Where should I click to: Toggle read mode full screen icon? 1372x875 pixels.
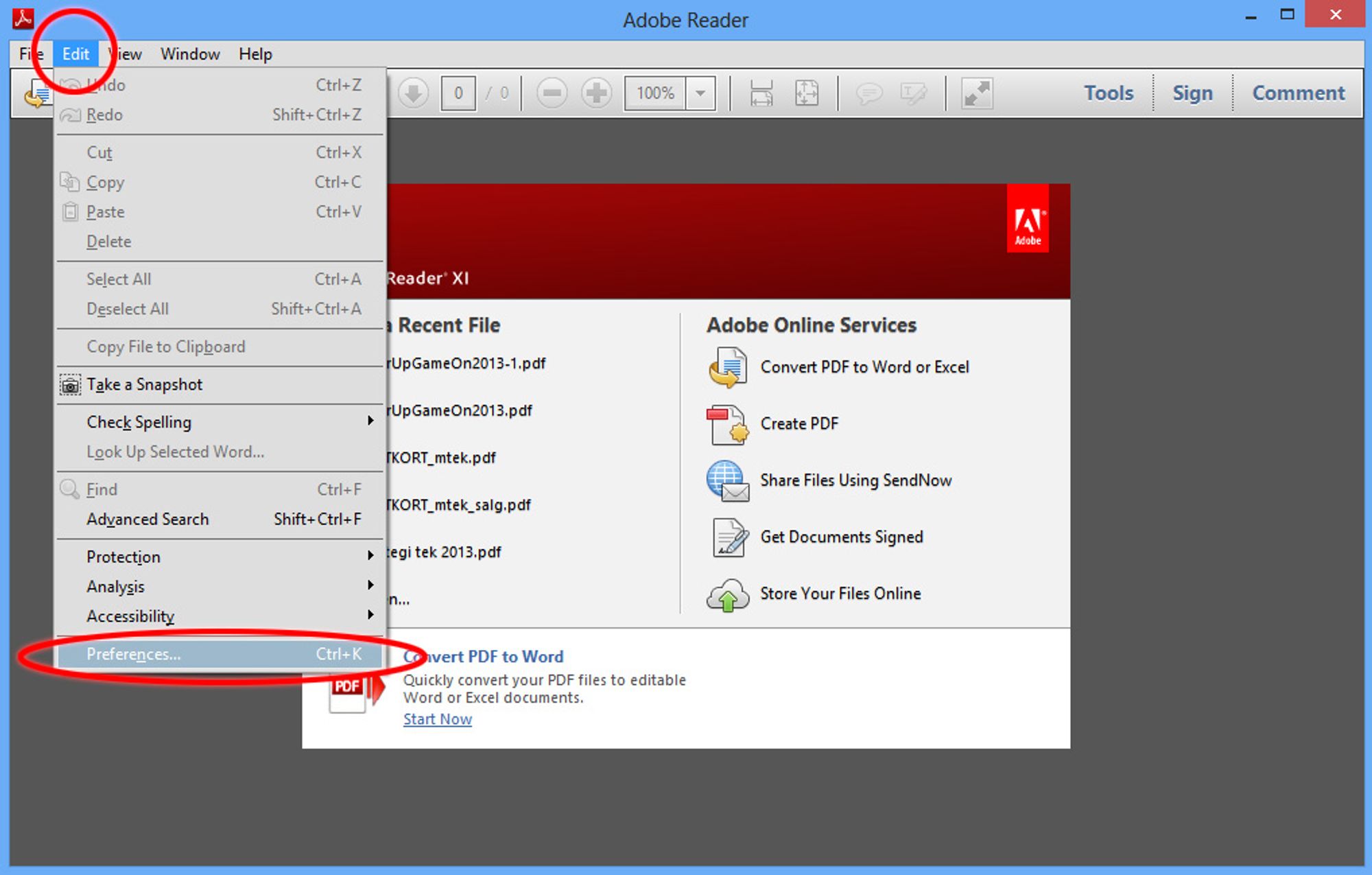pyautogui.click(x=977, y=93)
